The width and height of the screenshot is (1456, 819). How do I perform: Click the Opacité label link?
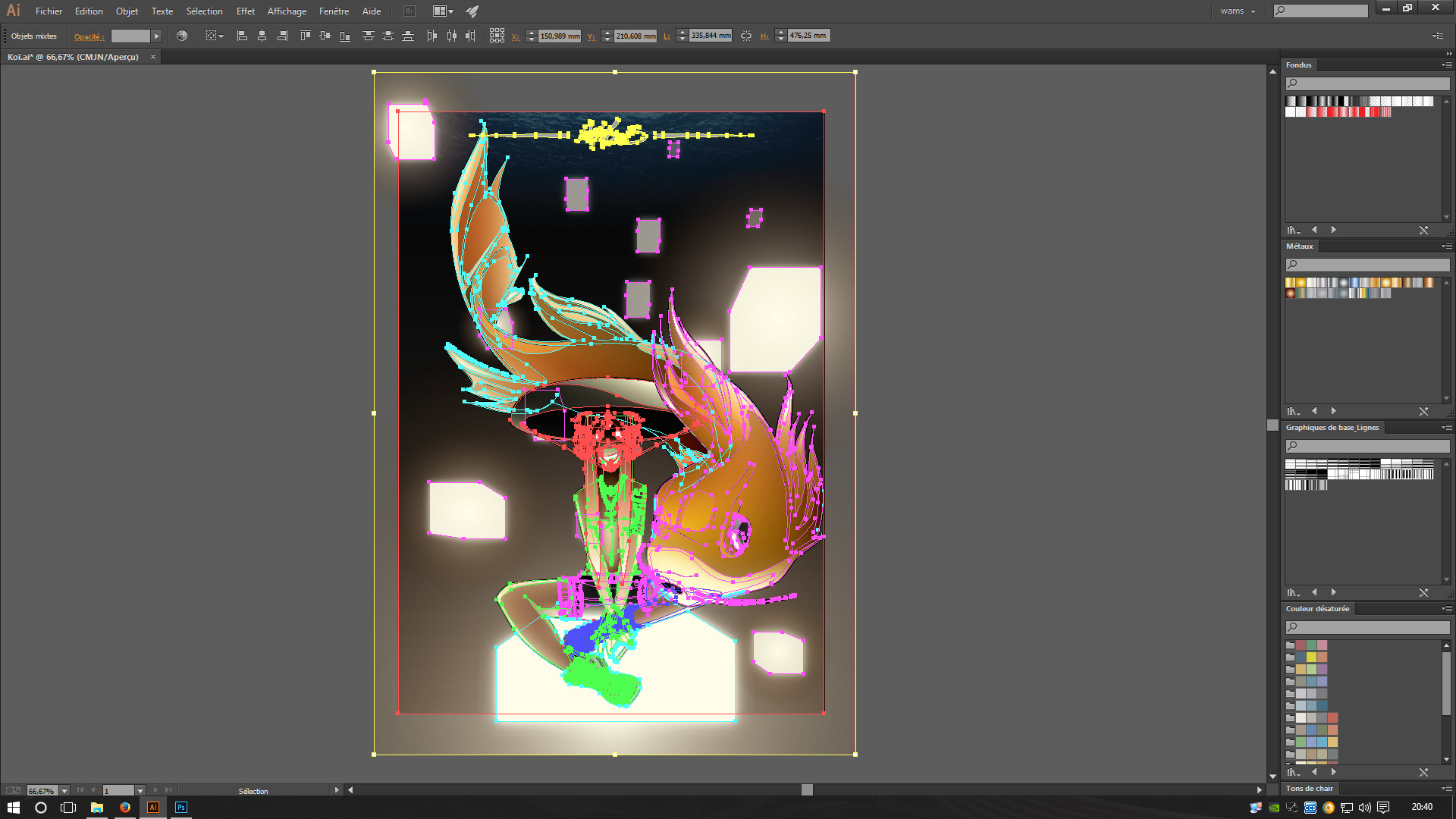[89, 36]
